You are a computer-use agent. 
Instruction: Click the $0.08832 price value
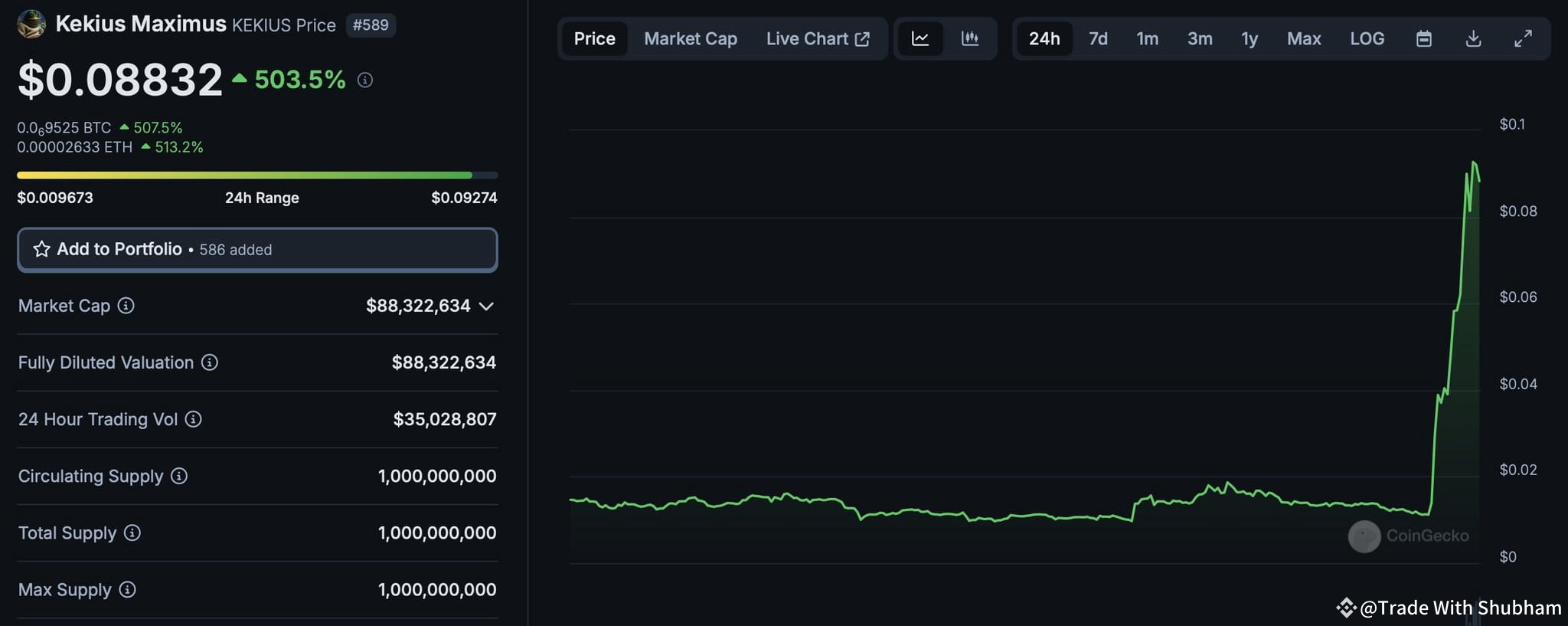pyautogui.click(x=120, y=79)
